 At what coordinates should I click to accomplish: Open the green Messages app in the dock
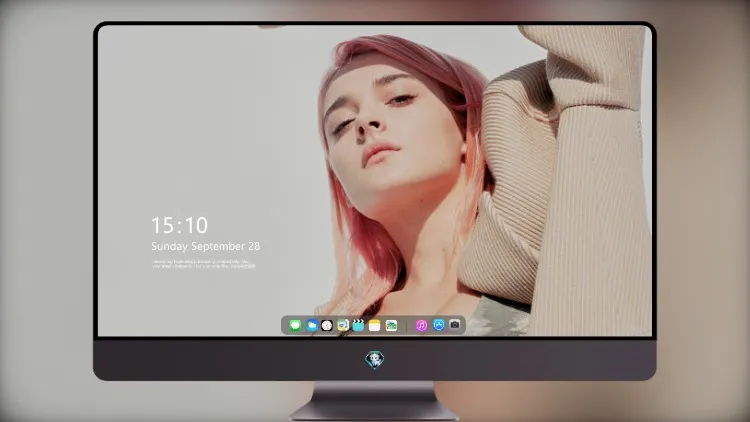(x=295, y=325)
